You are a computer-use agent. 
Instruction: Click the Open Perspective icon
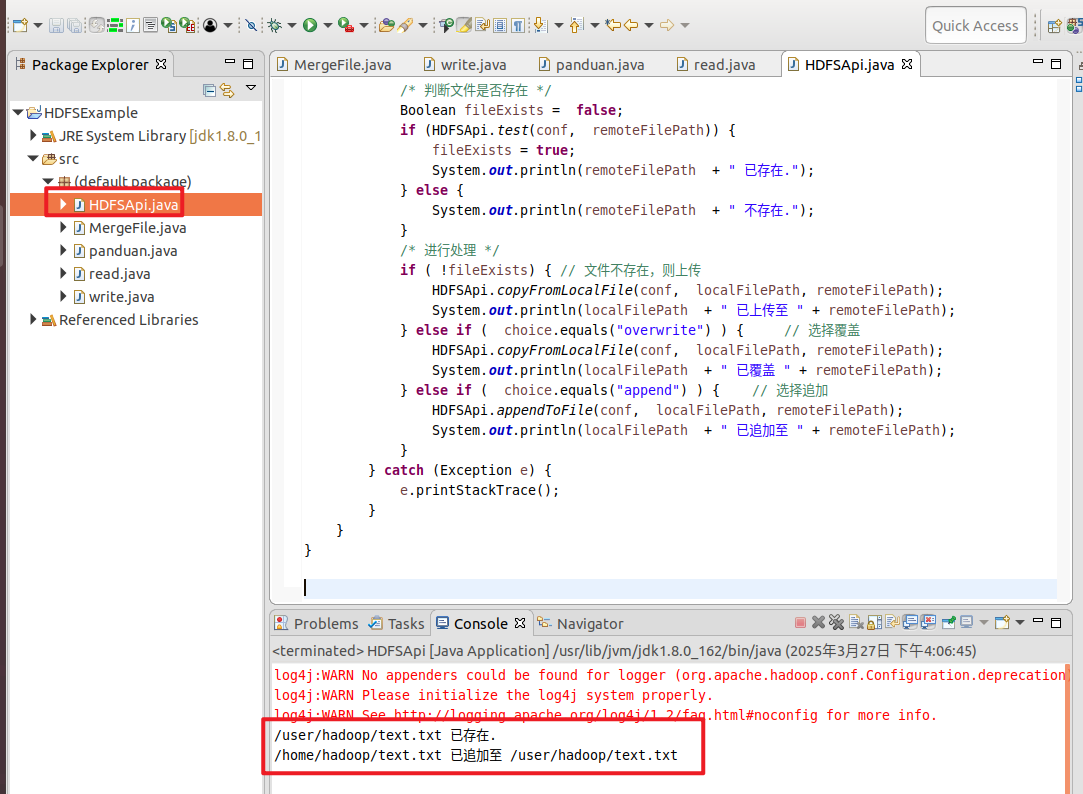click(1055, 26)
